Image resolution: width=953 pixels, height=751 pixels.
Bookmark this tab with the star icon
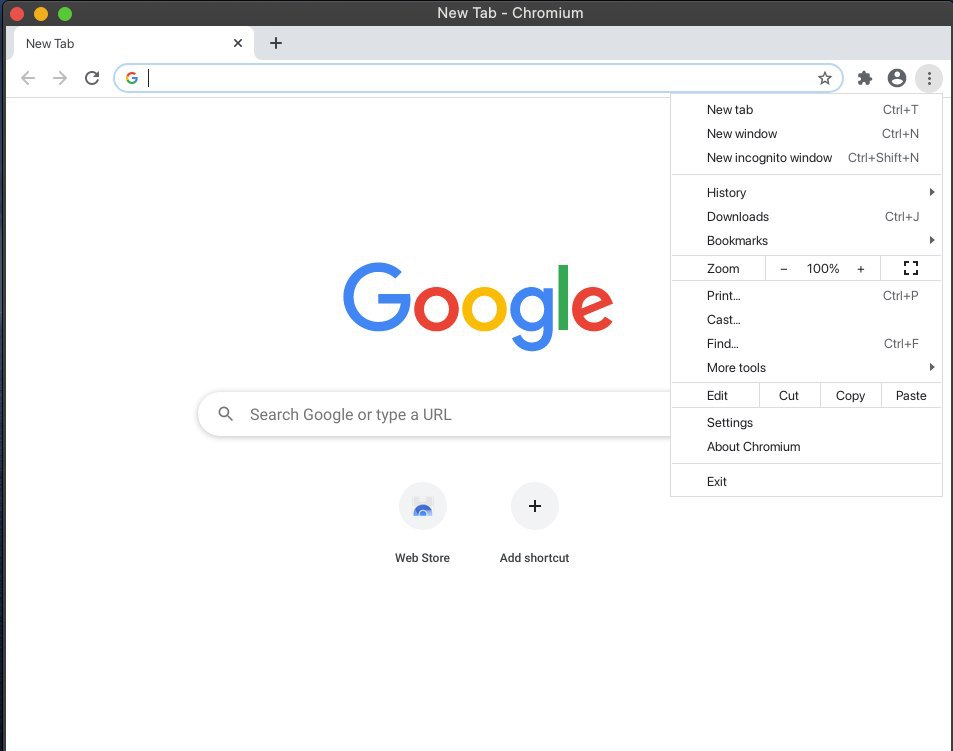pos(824,78)
